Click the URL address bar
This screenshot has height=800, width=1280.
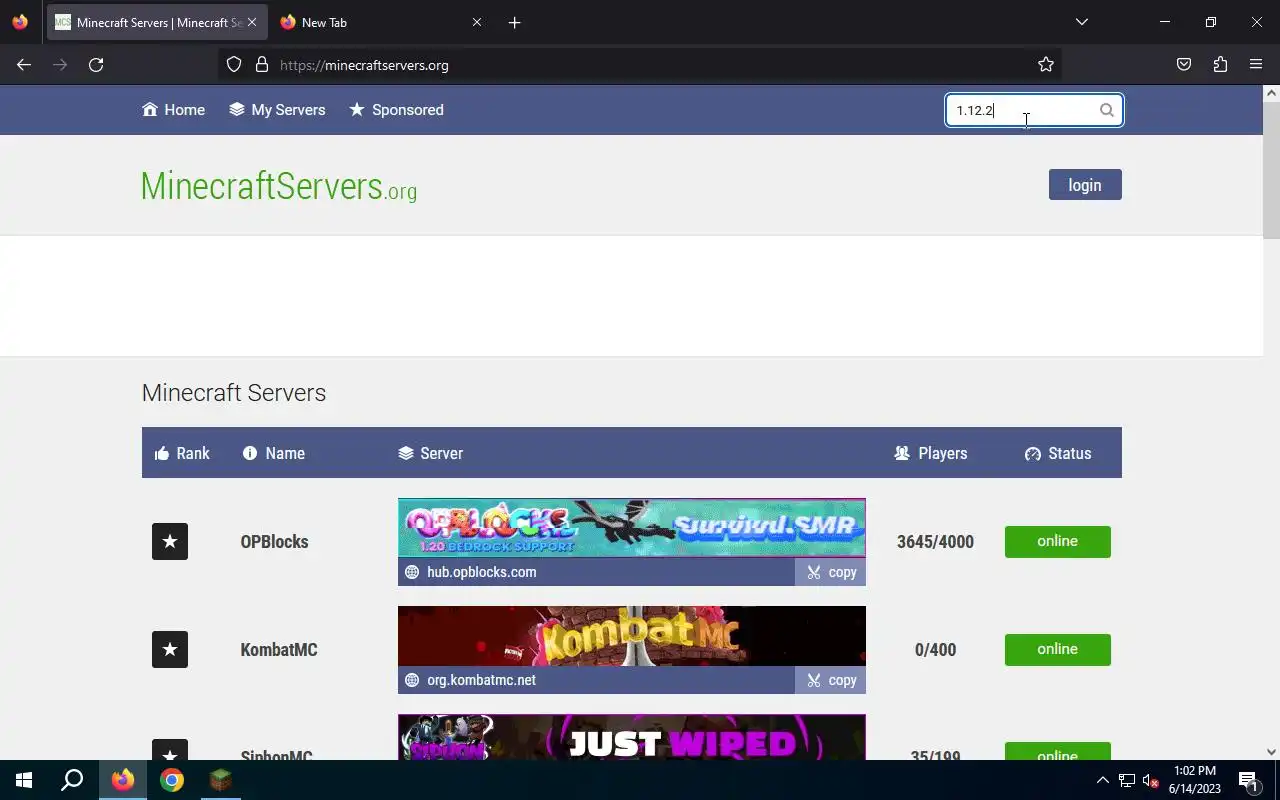click(640, 65)
